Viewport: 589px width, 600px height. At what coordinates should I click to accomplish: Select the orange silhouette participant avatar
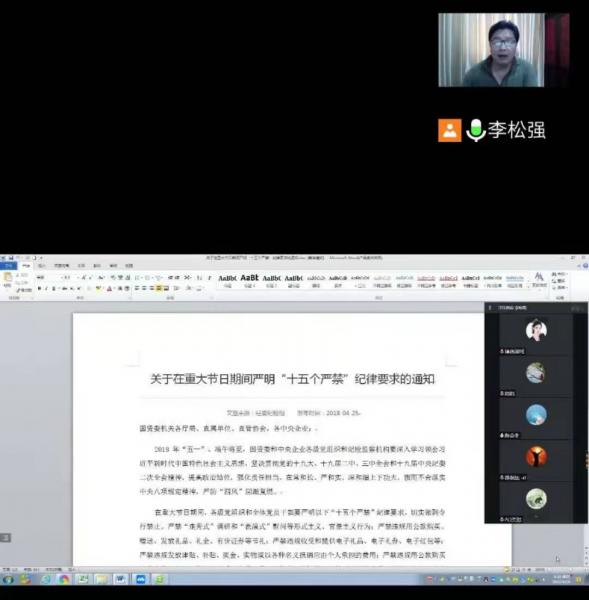click(x=536, y=456)
